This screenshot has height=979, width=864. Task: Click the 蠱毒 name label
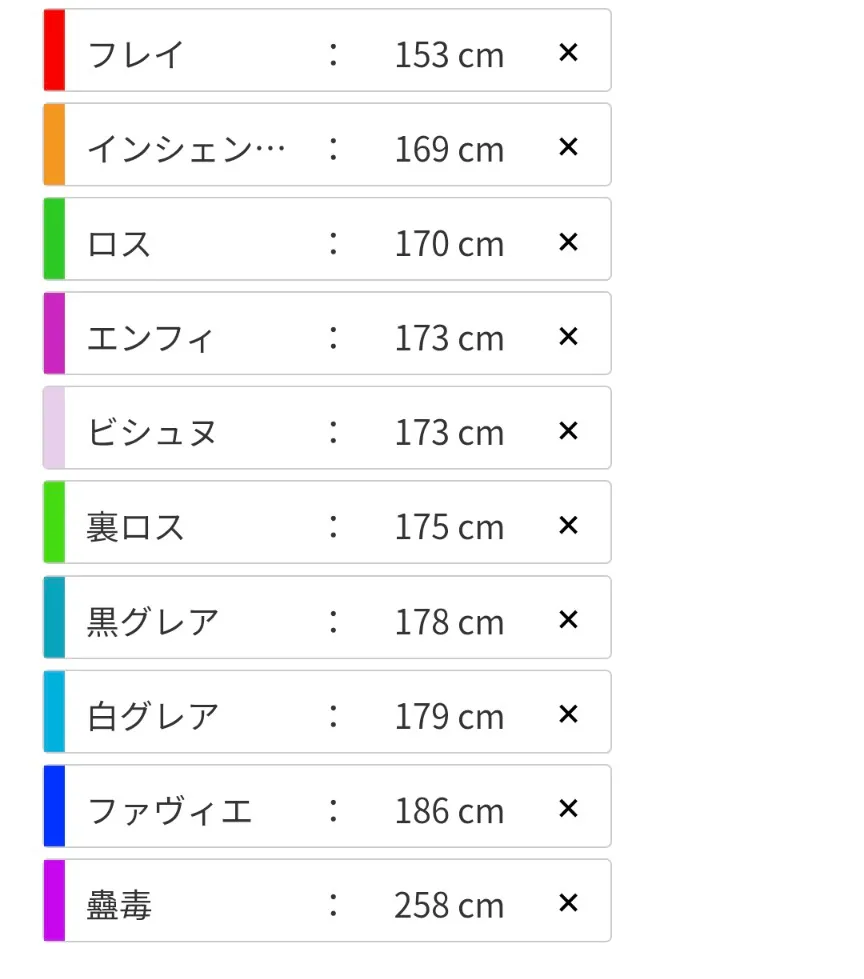[x=119, y=905]
